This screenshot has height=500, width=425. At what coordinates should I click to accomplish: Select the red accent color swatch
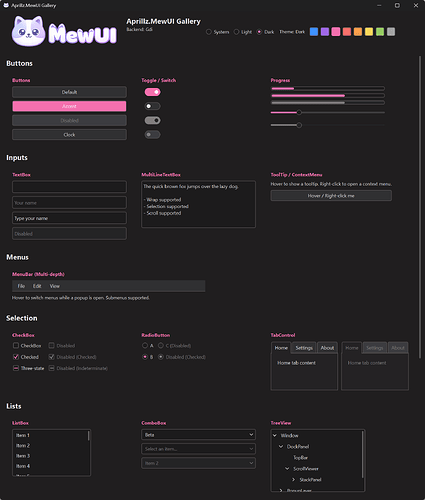pos(347,32)
